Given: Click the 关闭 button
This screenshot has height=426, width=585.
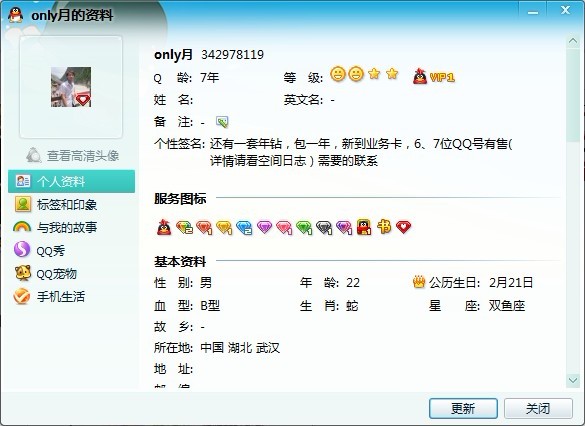Looking at the screenshot, I should (x=538, y=408).
